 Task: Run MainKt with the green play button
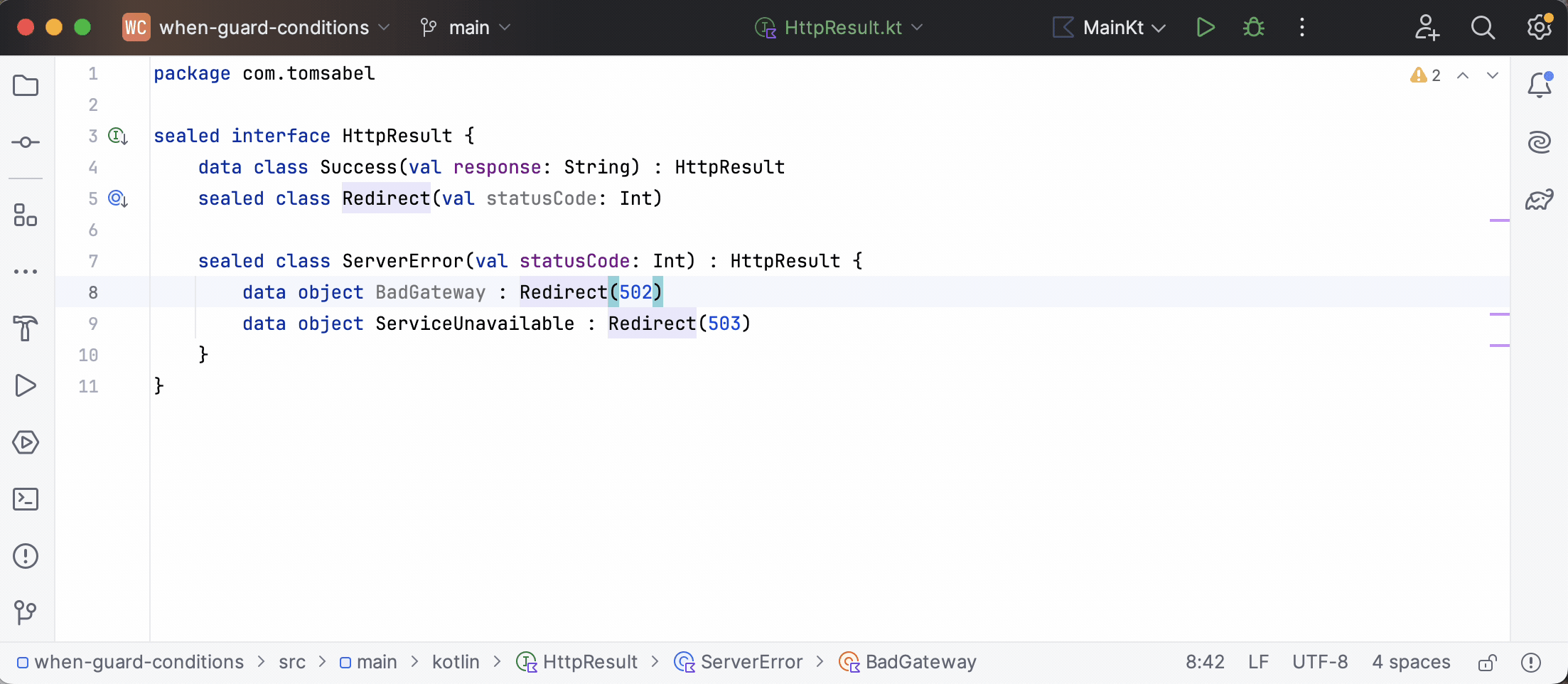[1205, 28]
